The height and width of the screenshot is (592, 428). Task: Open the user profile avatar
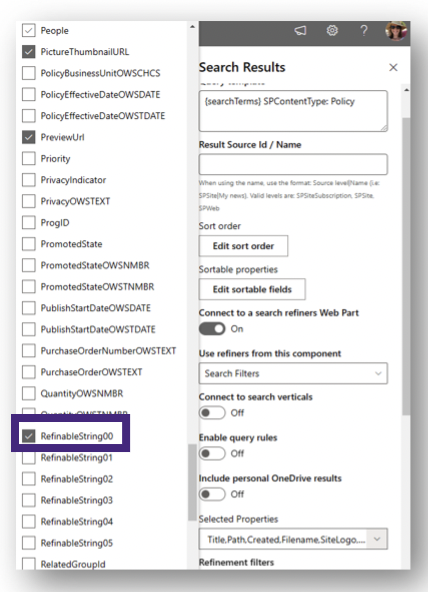[396, 31]
